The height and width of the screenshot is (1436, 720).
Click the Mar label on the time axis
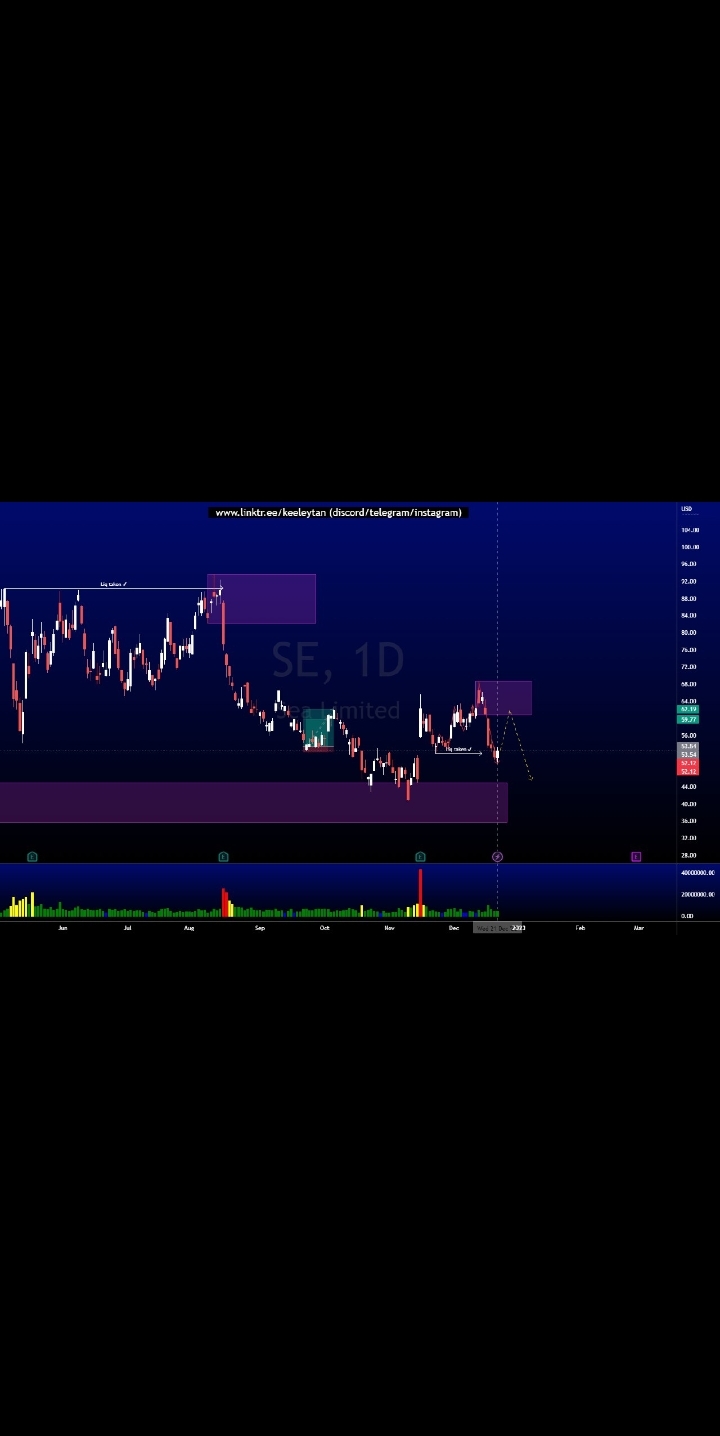(x=639, y=928)
